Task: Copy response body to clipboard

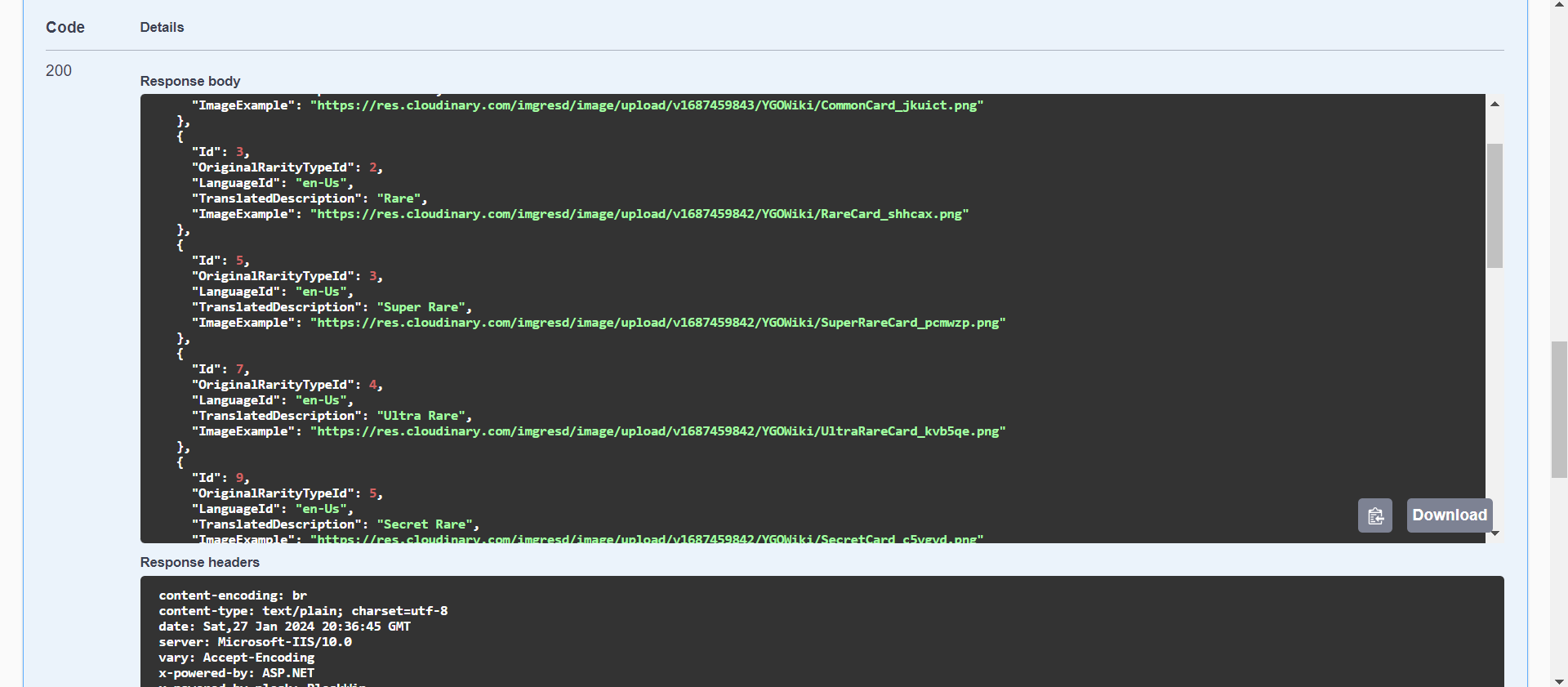Action: point(1375,515)
